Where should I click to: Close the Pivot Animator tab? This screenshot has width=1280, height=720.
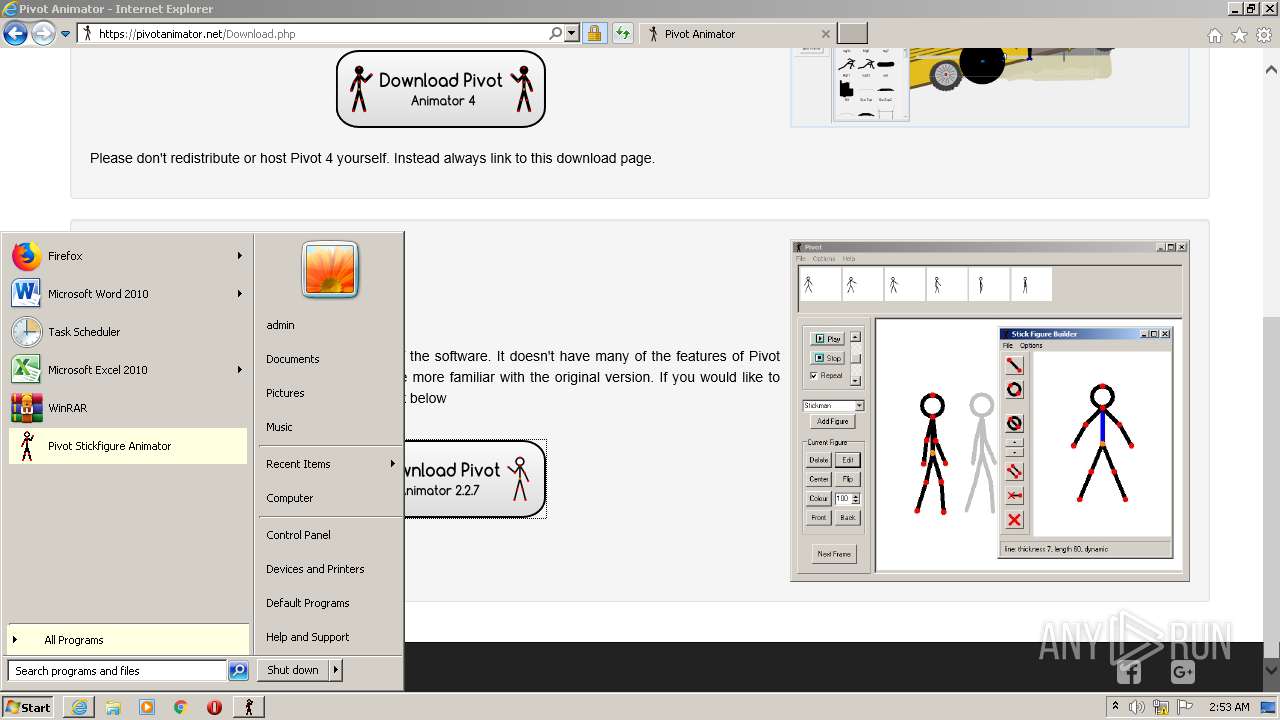coord(825,34)
